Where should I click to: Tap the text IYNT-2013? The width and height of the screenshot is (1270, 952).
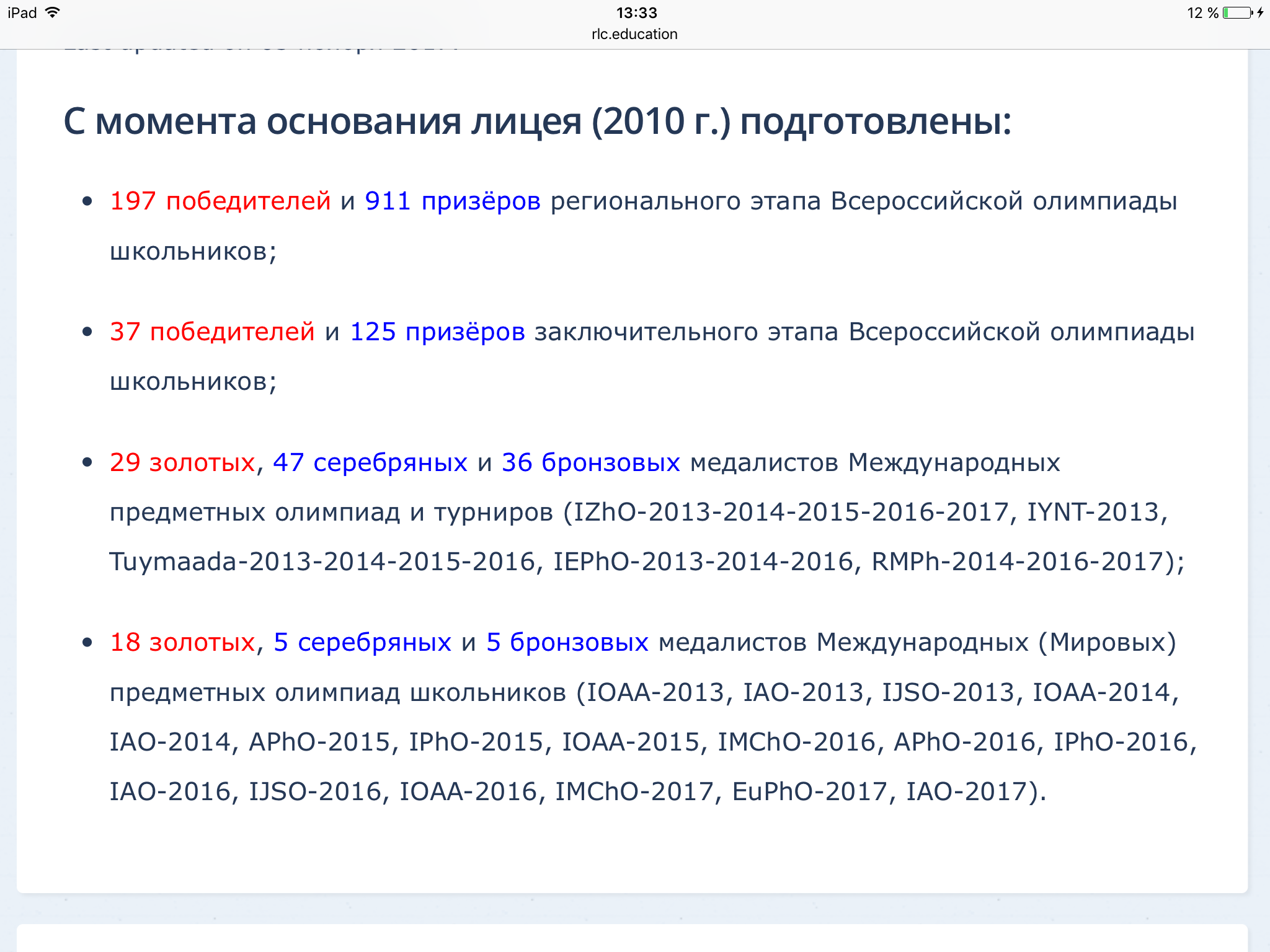[x=1093, y=512]
